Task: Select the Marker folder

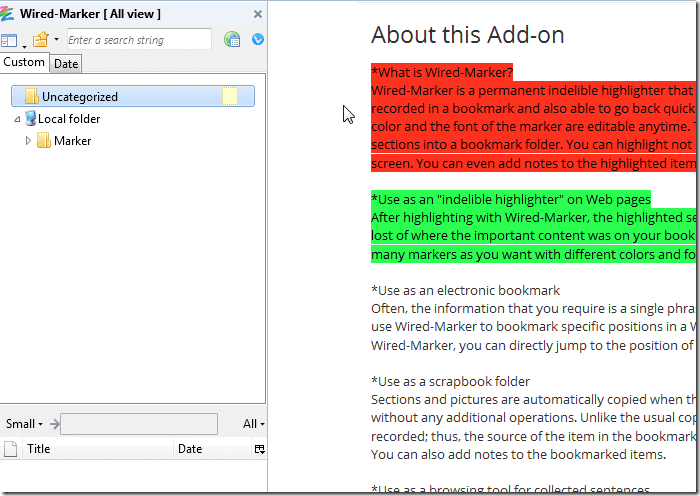Action: pyautogui.click(x=72, y=141)
